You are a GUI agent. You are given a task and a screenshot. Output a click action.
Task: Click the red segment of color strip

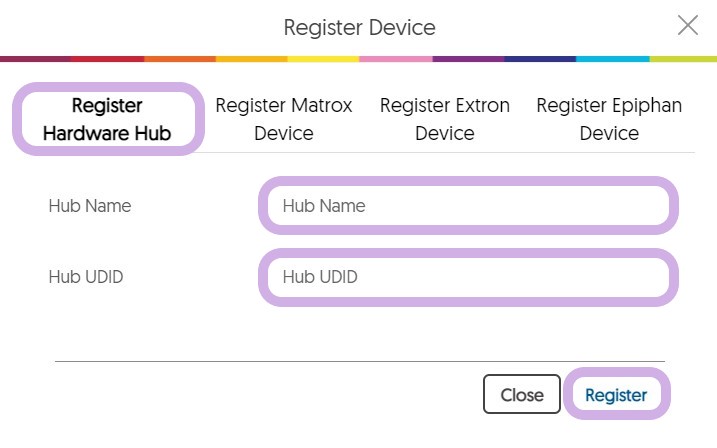coord(108,59)
